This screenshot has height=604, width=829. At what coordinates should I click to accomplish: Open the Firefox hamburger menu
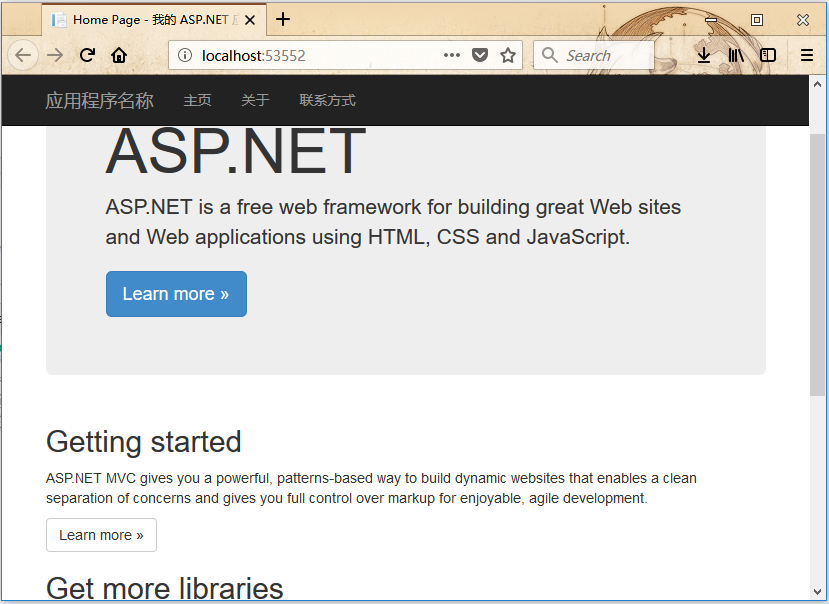coord(807,56)
